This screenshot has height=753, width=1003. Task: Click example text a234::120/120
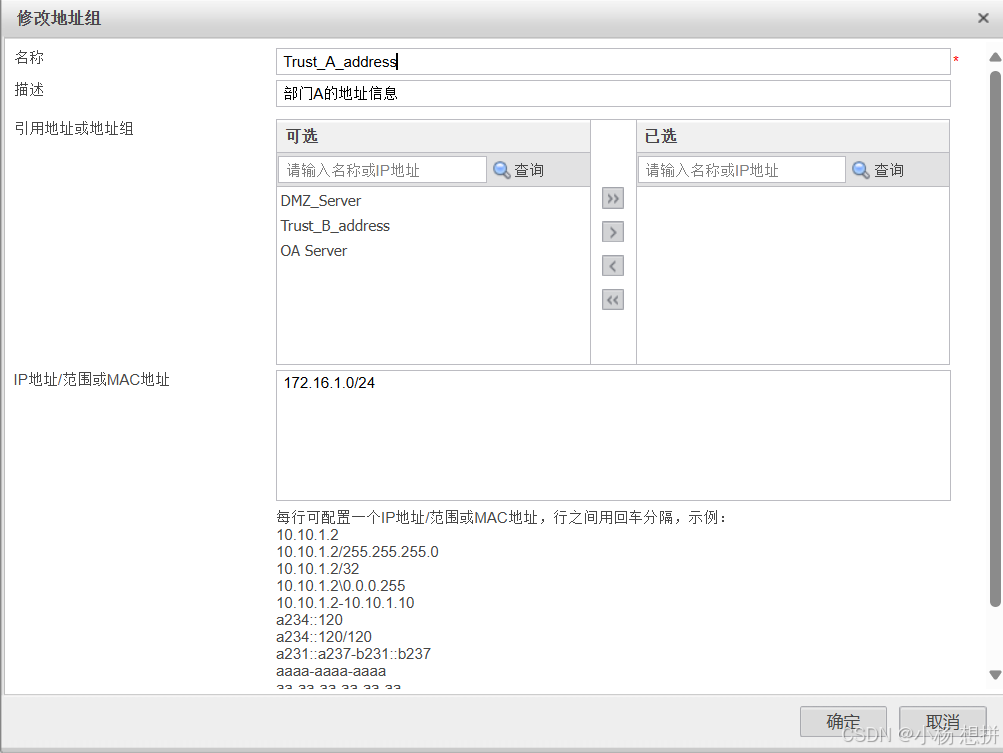click(324, 637)
